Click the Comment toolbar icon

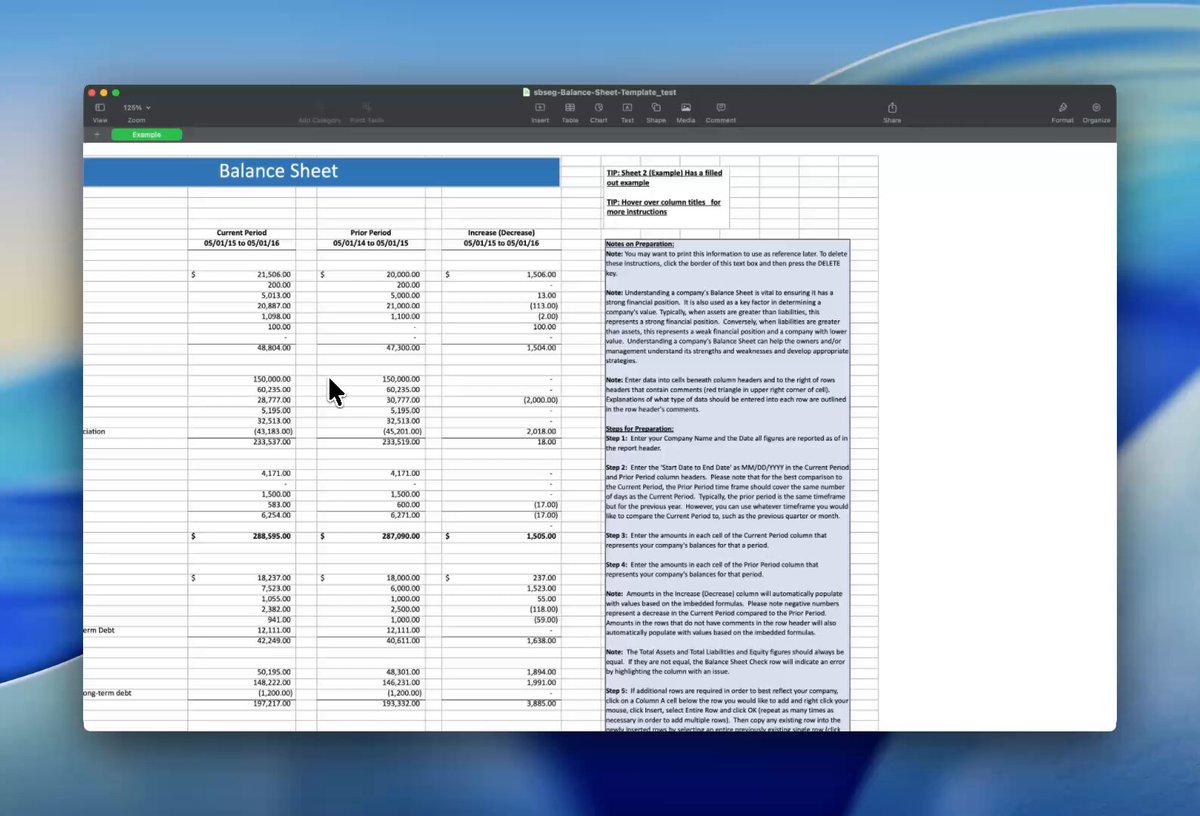[x=721, y=107]
